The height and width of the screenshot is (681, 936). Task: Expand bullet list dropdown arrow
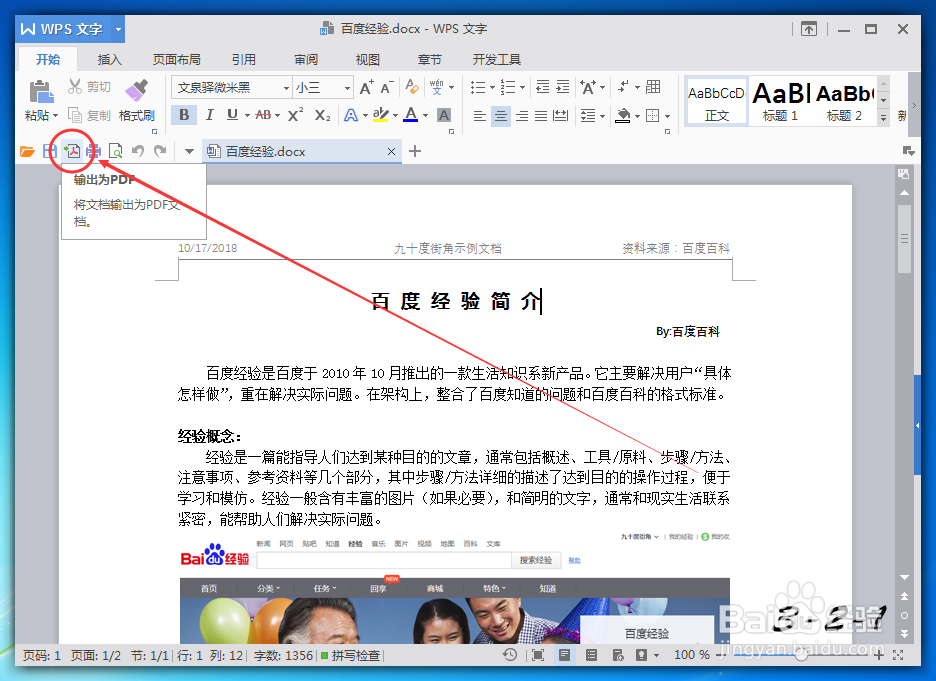pyautogui.click(x=492, y=88)
